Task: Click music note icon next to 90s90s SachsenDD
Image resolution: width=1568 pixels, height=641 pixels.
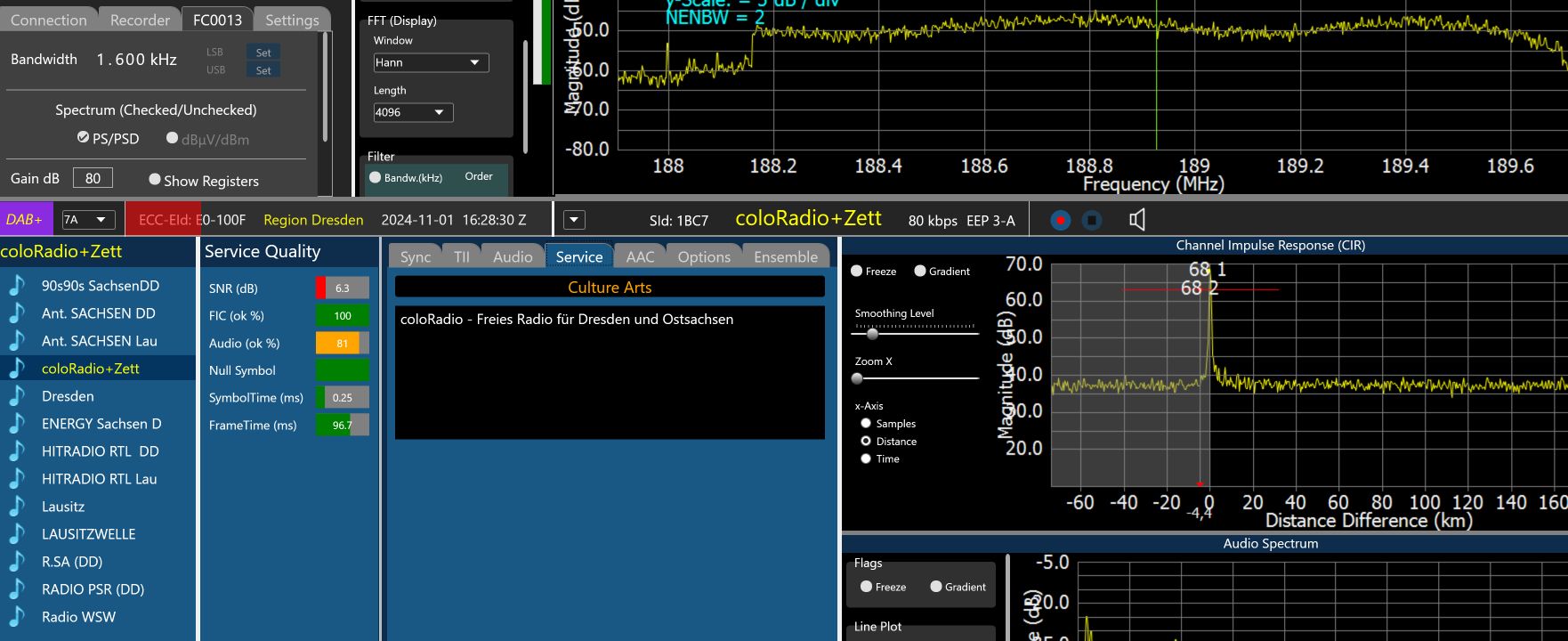Action: pos(17,286)
